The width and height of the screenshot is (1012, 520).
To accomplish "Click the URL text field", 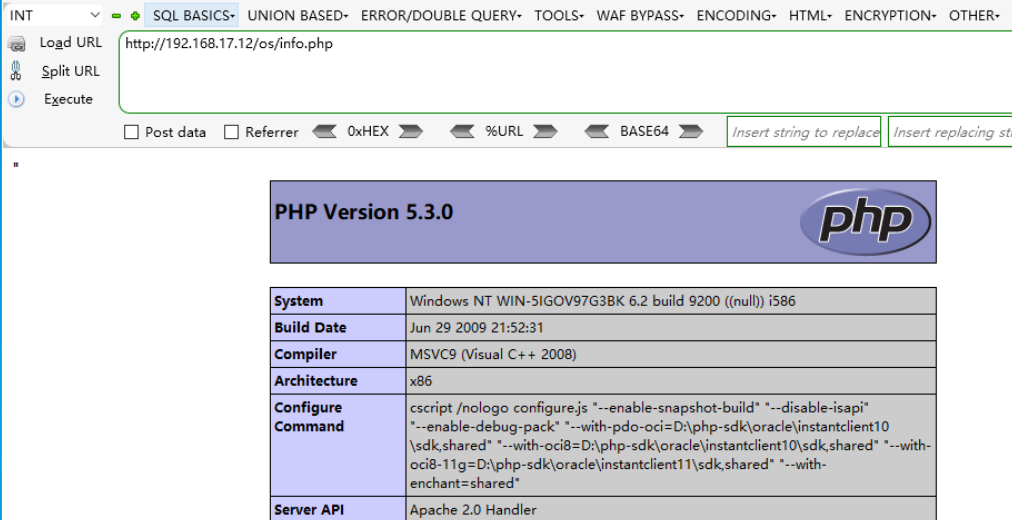I will pos(565,72).
